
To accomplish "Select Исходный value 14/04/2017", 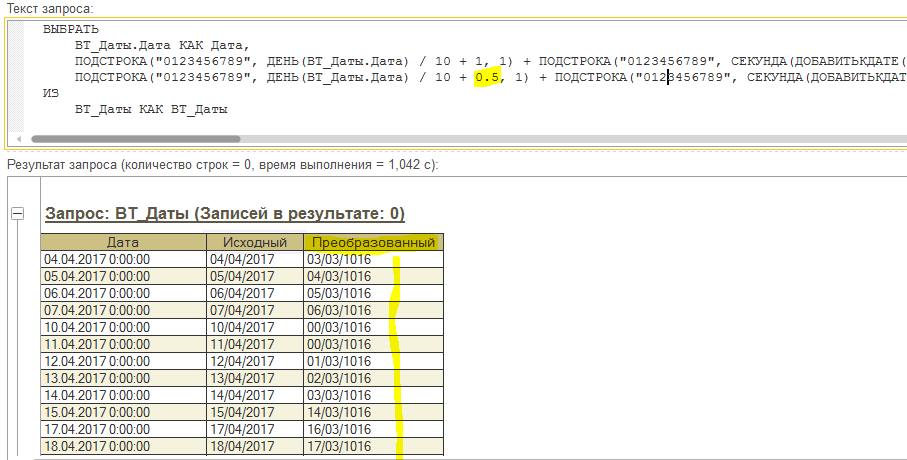I will coord(255,395).
